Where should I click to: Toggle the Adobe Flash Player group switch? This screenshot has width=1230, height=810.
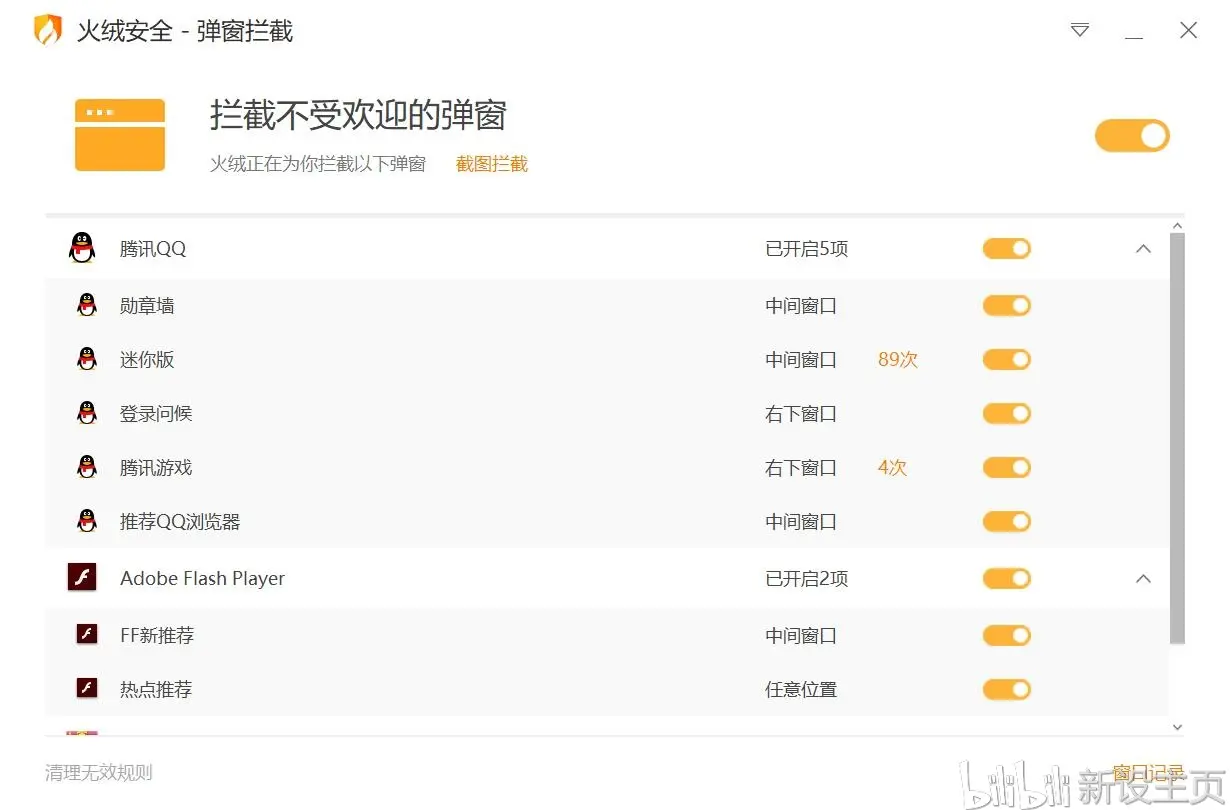coord(1007,579)
